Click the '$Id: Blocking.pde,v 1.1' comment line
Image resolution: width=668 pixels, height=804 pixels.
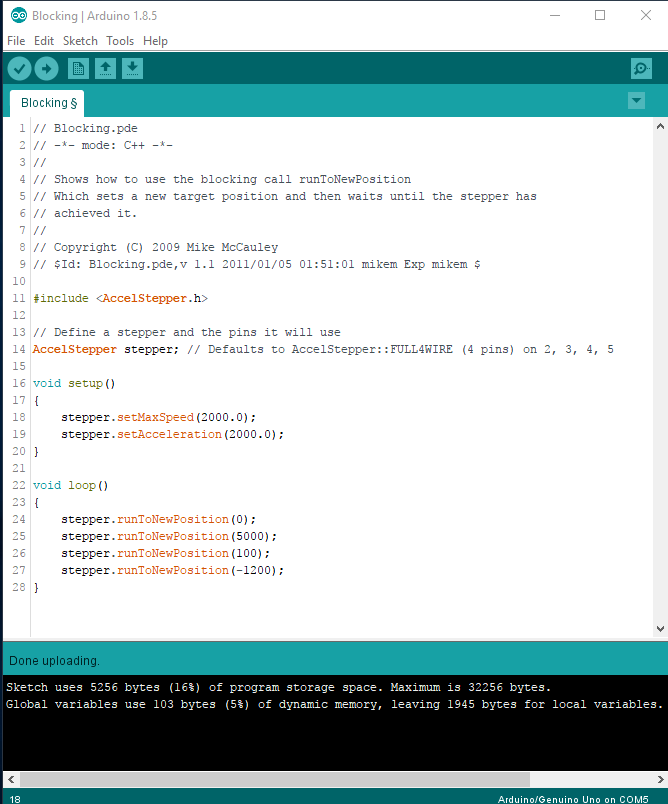pyautogui.click(x=256, y=265)
